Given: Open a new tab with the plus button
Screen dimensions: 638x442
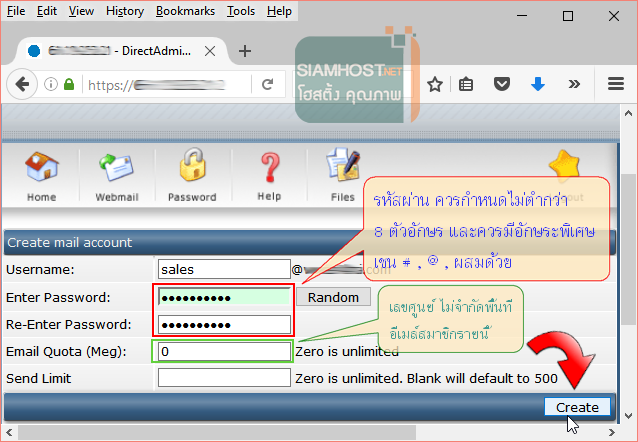Looking at the screenshot, I should 245,50.
